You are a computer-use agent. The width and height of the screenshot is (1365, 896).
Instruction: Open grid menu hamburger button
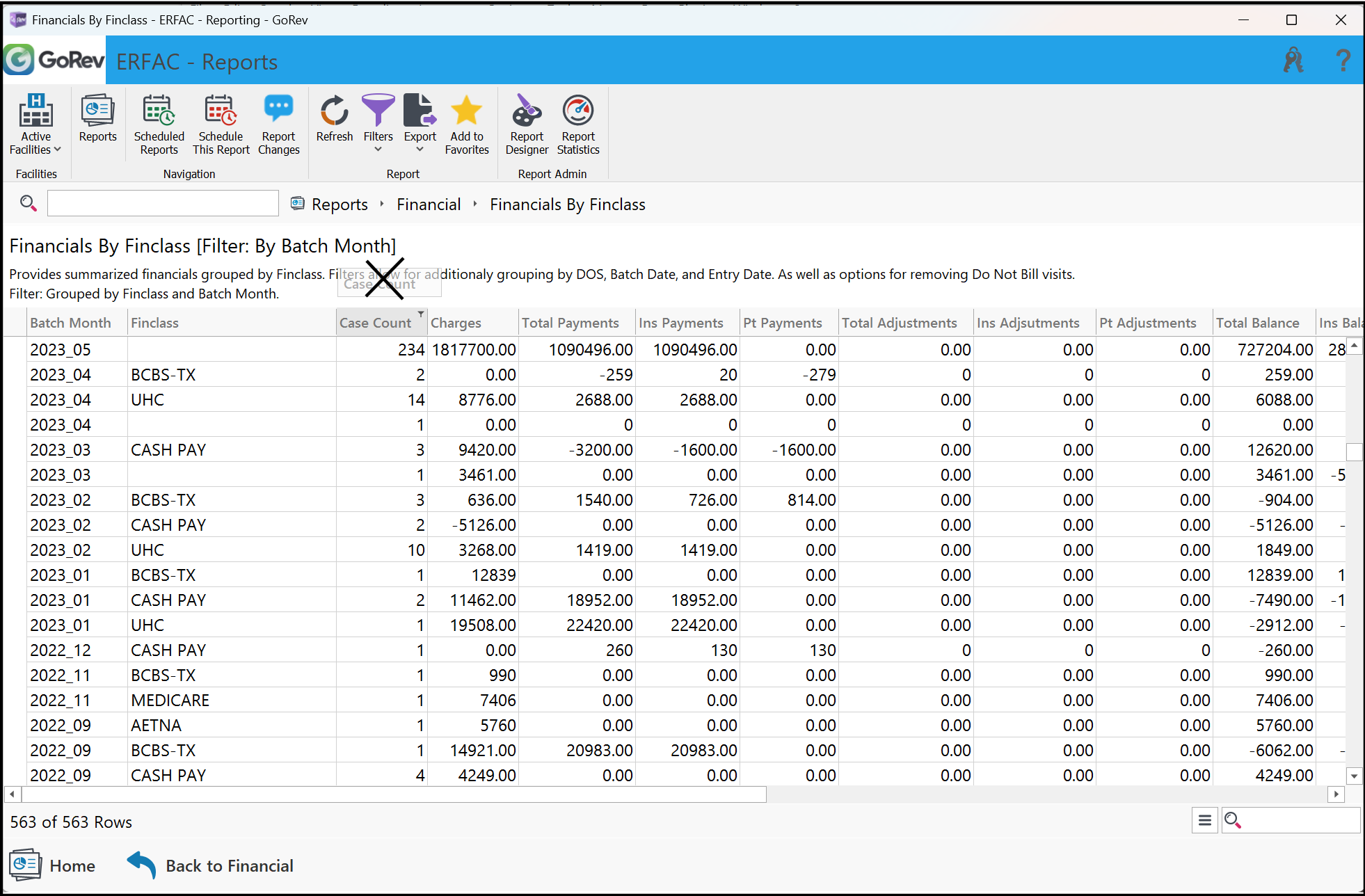[x=1205, y=821]
